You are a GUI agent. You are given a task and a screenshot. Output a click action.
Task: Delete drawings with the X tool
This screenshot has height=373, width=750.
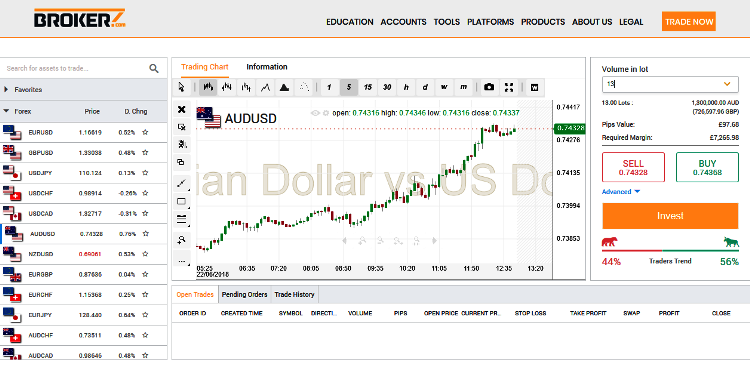click(181, 110)
